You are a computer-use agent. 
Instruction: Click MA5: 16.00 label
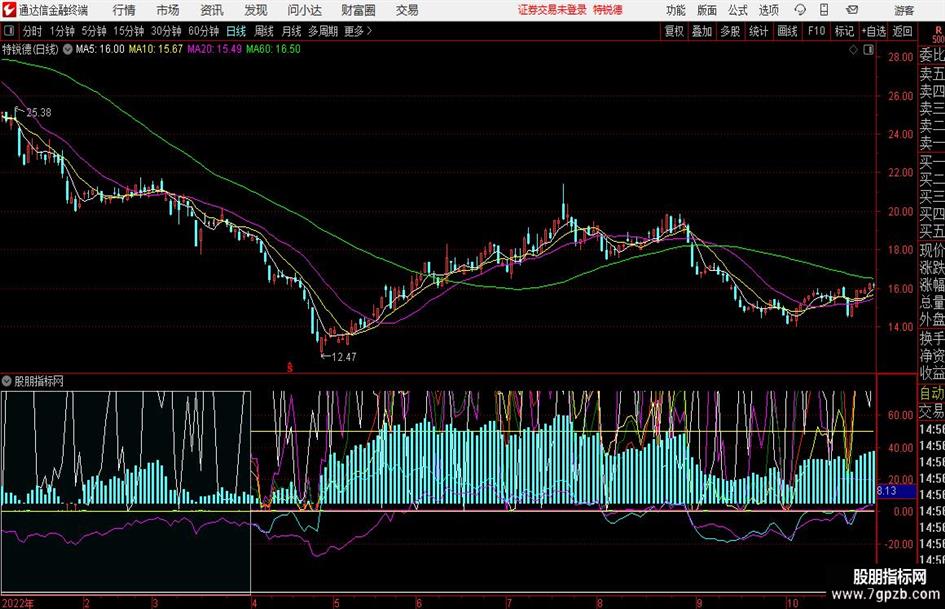tap(100, 49)
